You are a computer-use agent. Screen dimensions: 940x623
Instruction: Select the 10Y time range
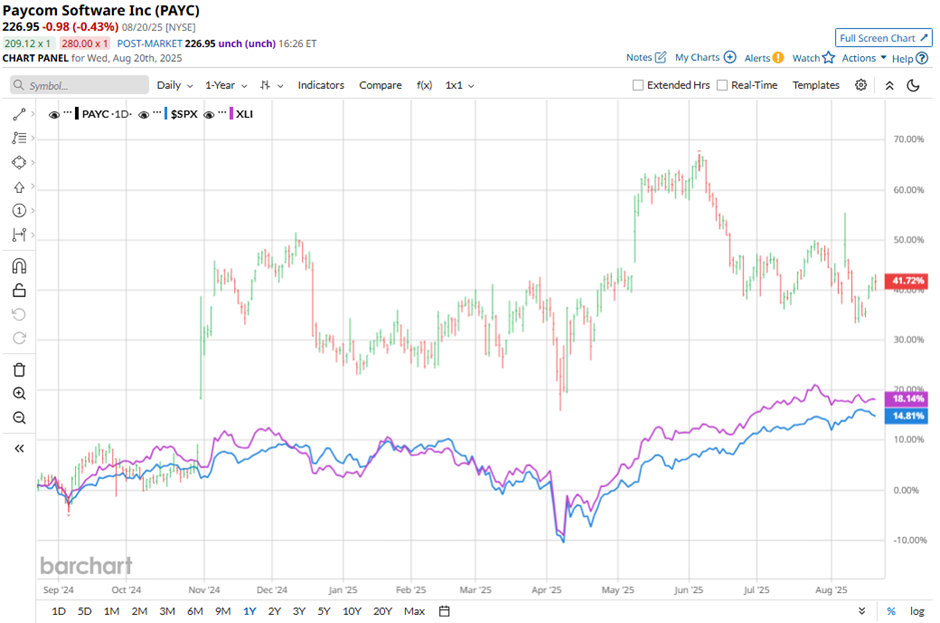click(352, 611)
